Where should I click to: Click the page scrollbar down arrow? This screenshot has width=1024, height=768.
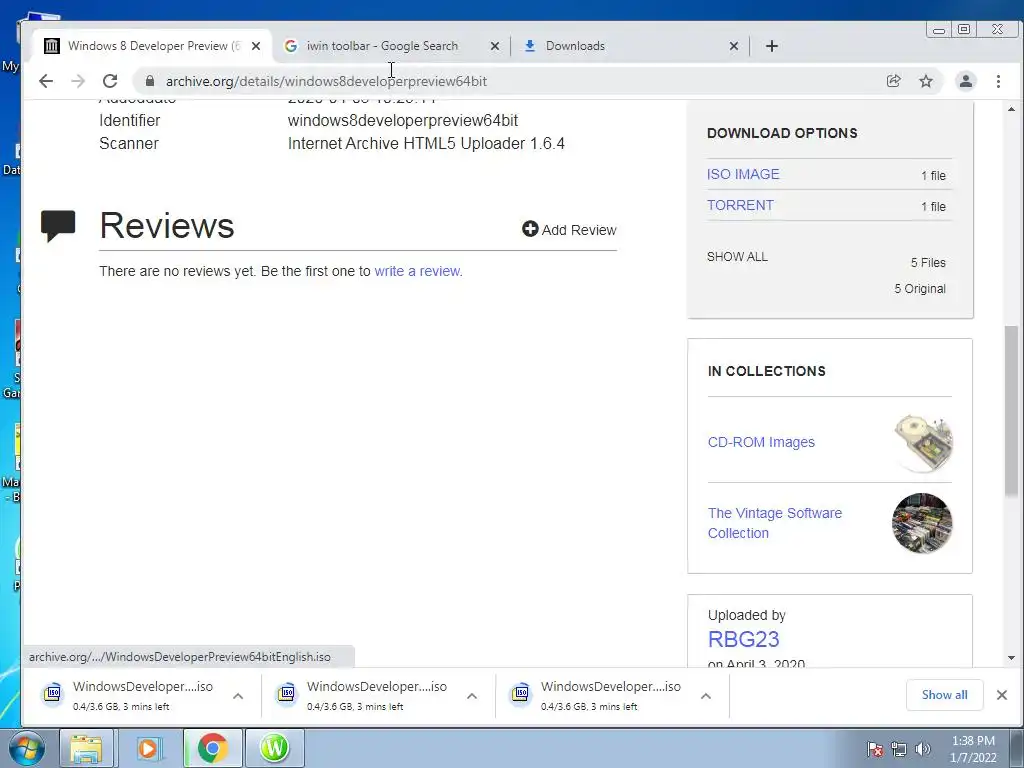(1011, 658)
